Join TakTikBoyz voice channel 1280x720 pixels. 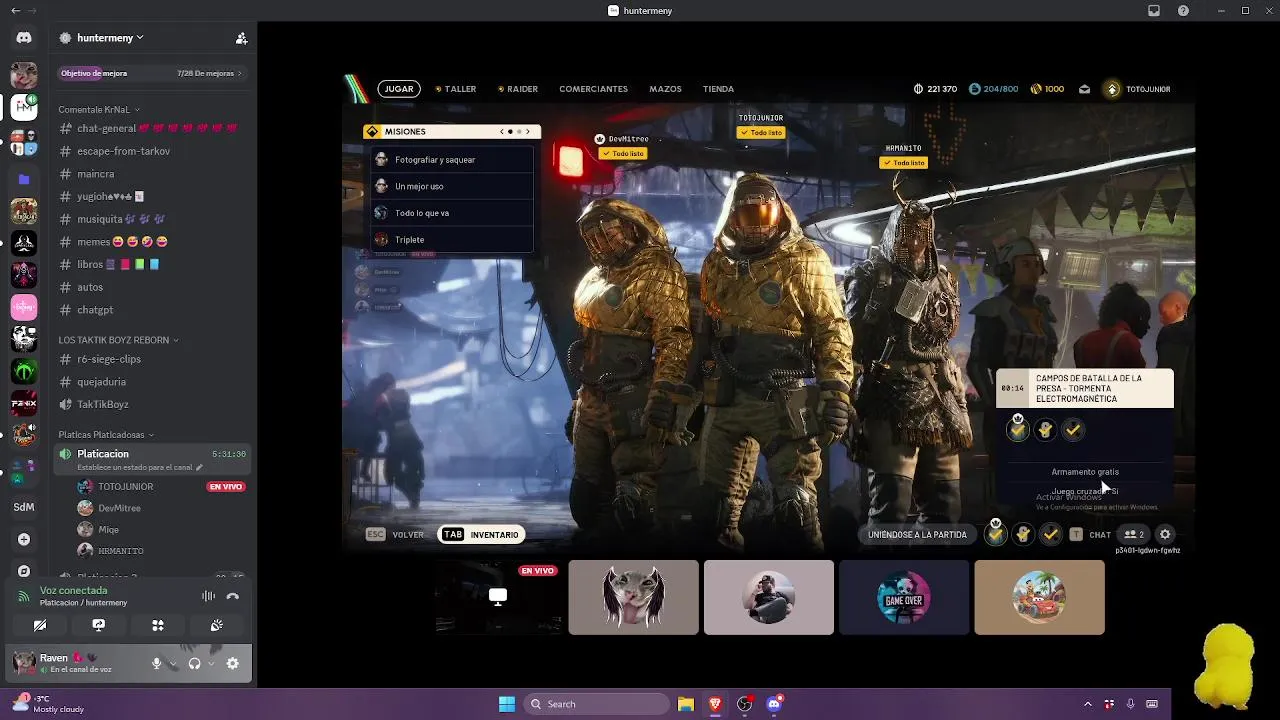click(152, 404)
